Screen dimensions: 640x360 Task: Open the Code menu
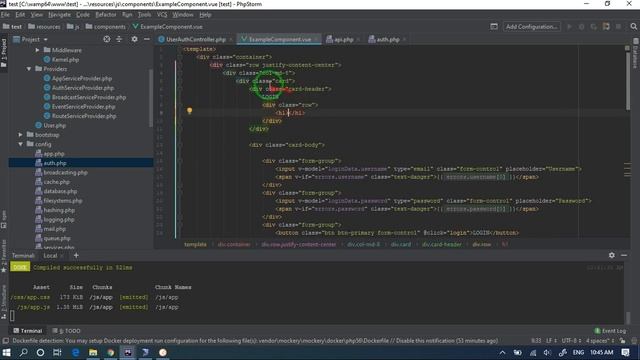coord(83,15)
